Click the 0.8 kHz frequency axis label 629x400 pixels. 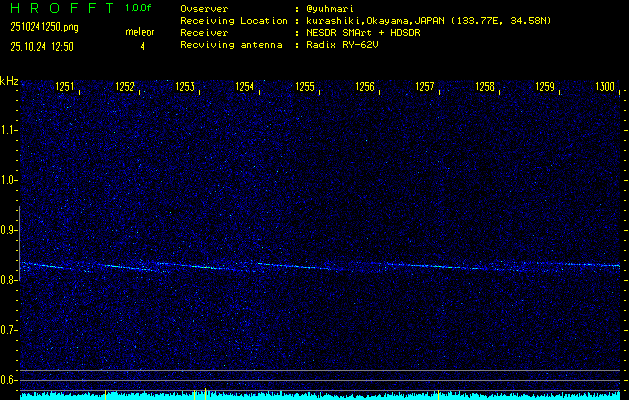coord(9,280)
